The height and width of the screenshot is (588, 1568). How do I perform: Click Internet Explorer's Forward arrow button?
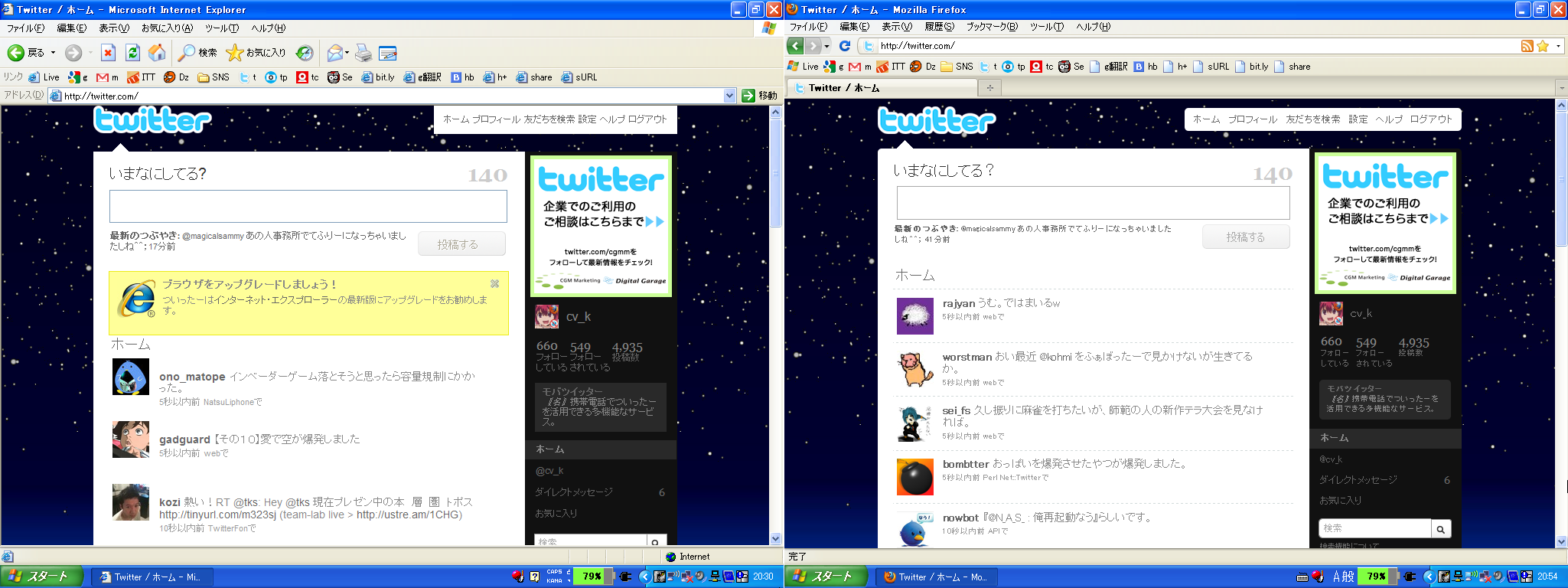coord(73,53)
